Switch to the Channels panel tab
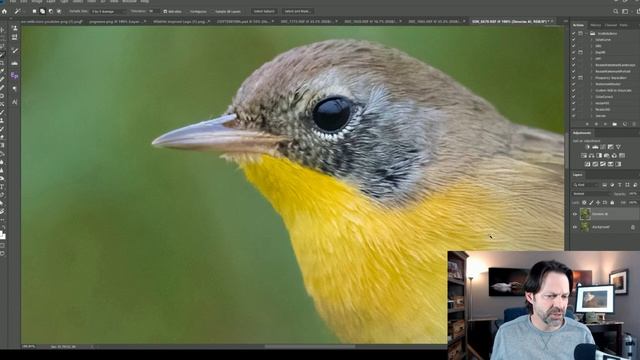Screen dimensions: 640x360 (611, 25)
